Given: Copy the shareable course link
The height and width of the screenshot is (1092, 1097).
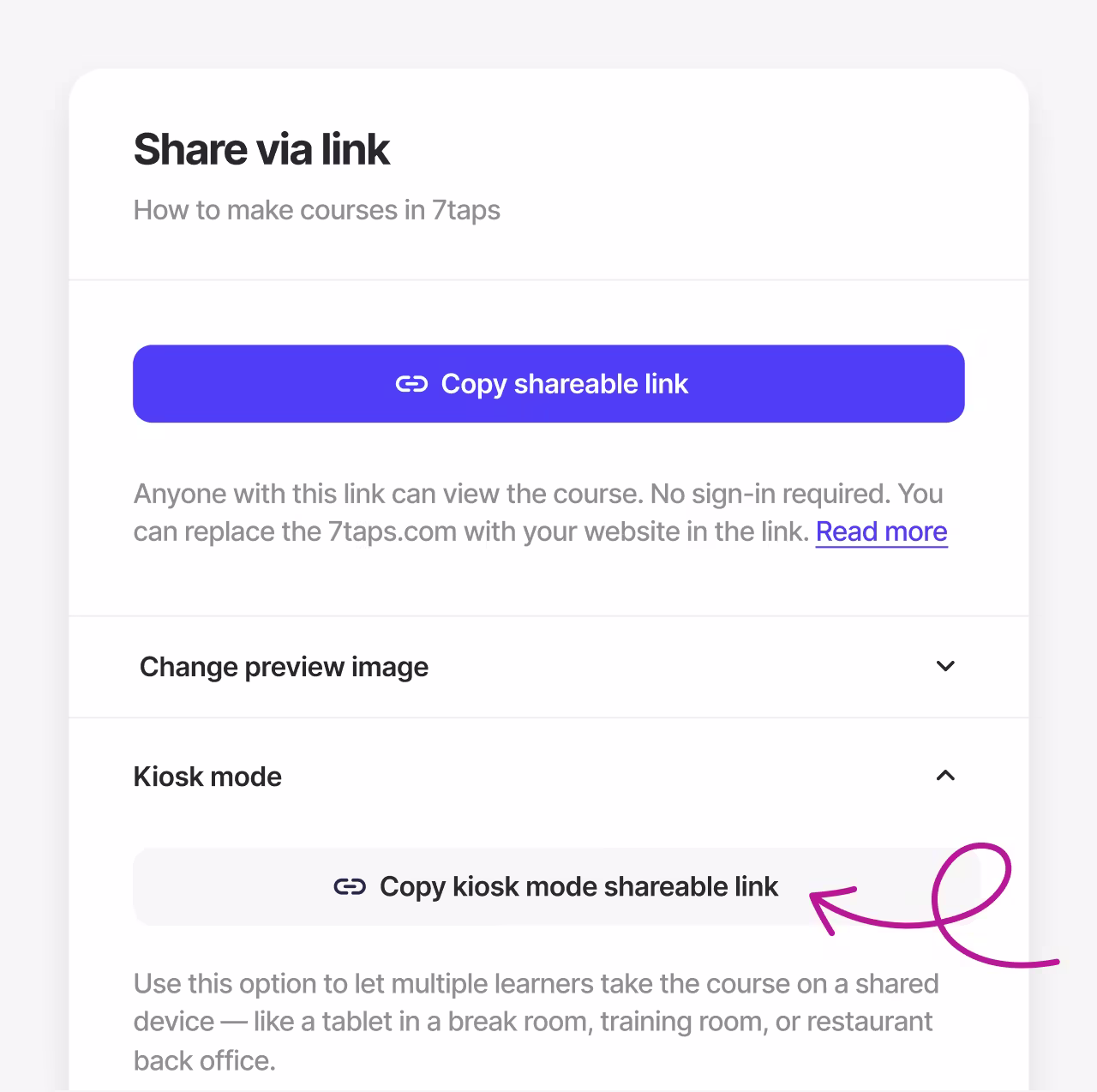Looking at the screenshot, I should coord(548,384).
